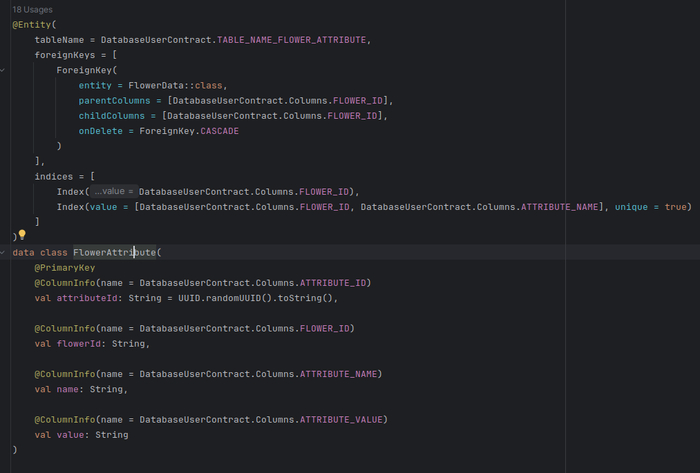Click the onDelete parameter name
Image resolution: width=700 pixels, height=473 pixels.
103,131
